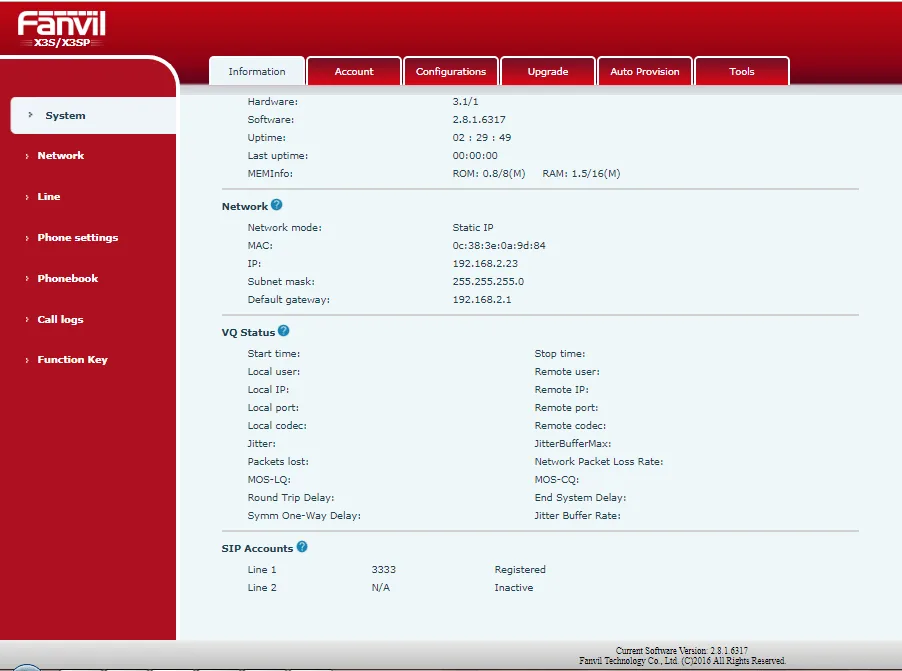The height and width of the screenshot is (671, 902).
Task: Open the Auto Provision tab
Action: tap(645, 70)
